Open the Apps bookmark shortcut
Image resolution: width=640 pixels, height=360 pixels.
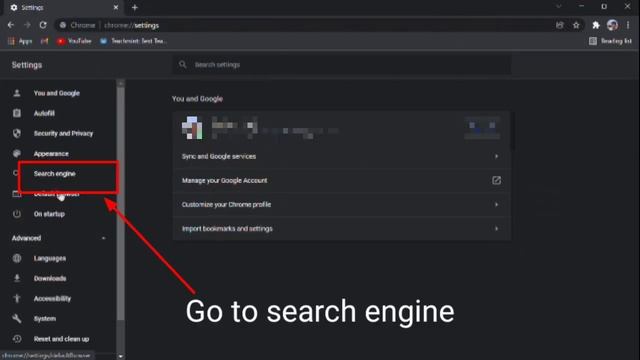point(20,41)
